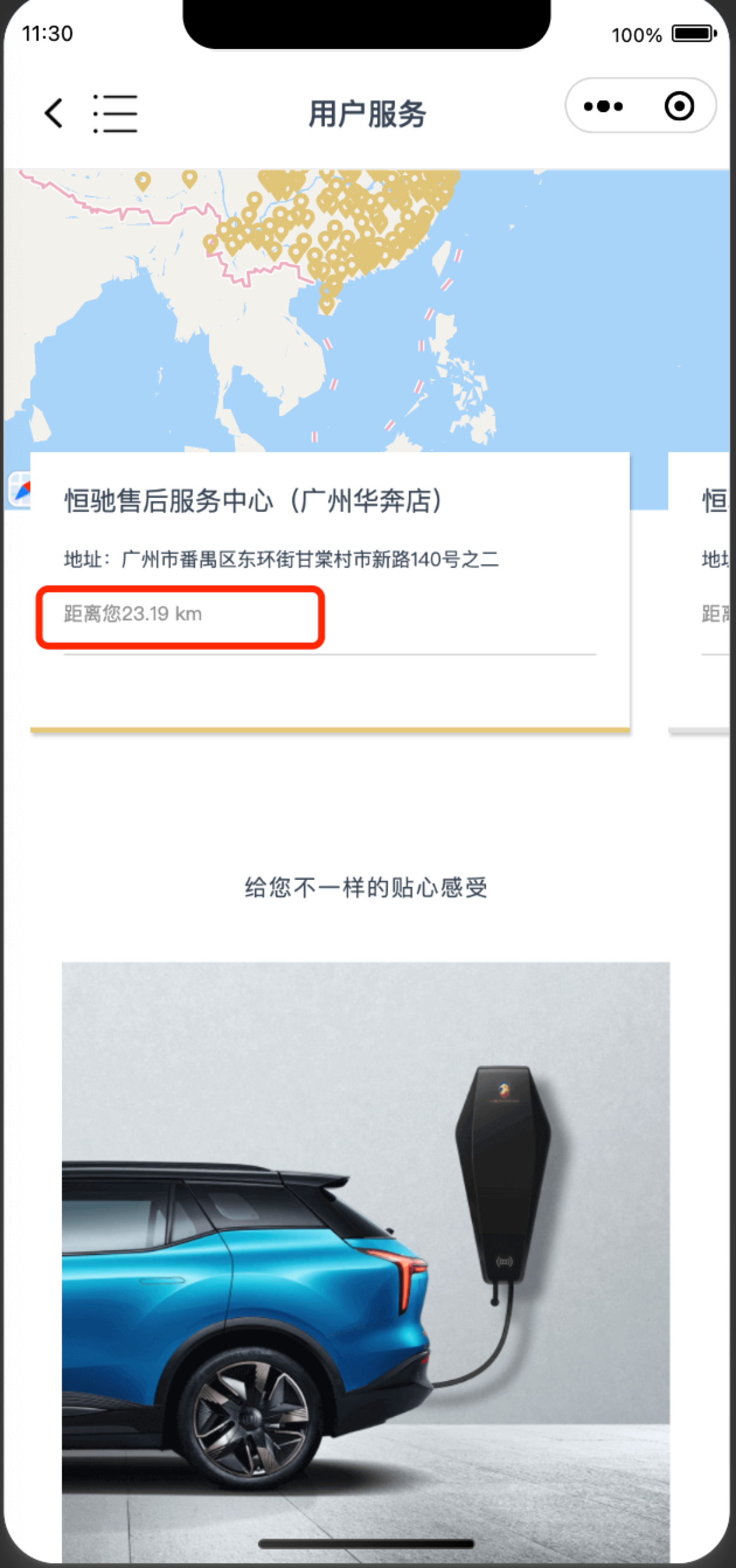Tap the southernmost gold map pin on Hainan
This screenshot has width=736, height=1568.
point(327,304)
